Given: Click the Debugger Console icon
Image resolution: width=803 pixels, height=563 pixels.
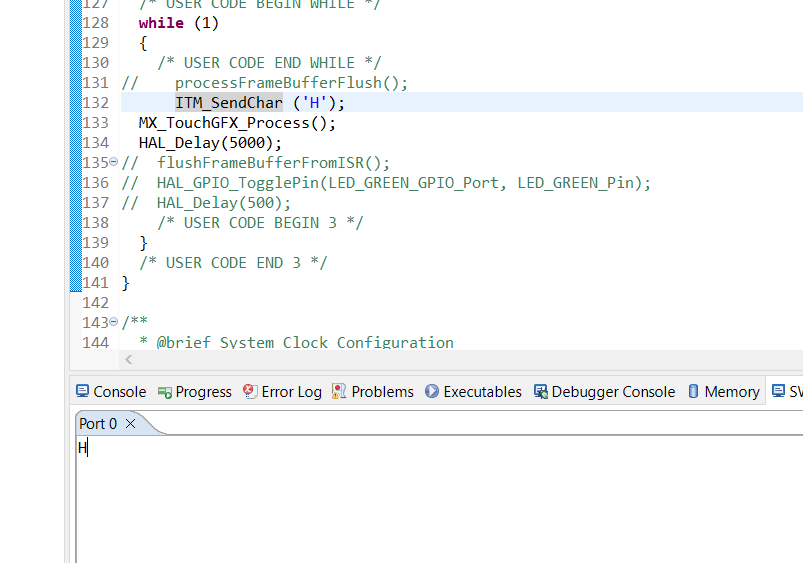Looking at the screenshot, I should pos(541,391).
